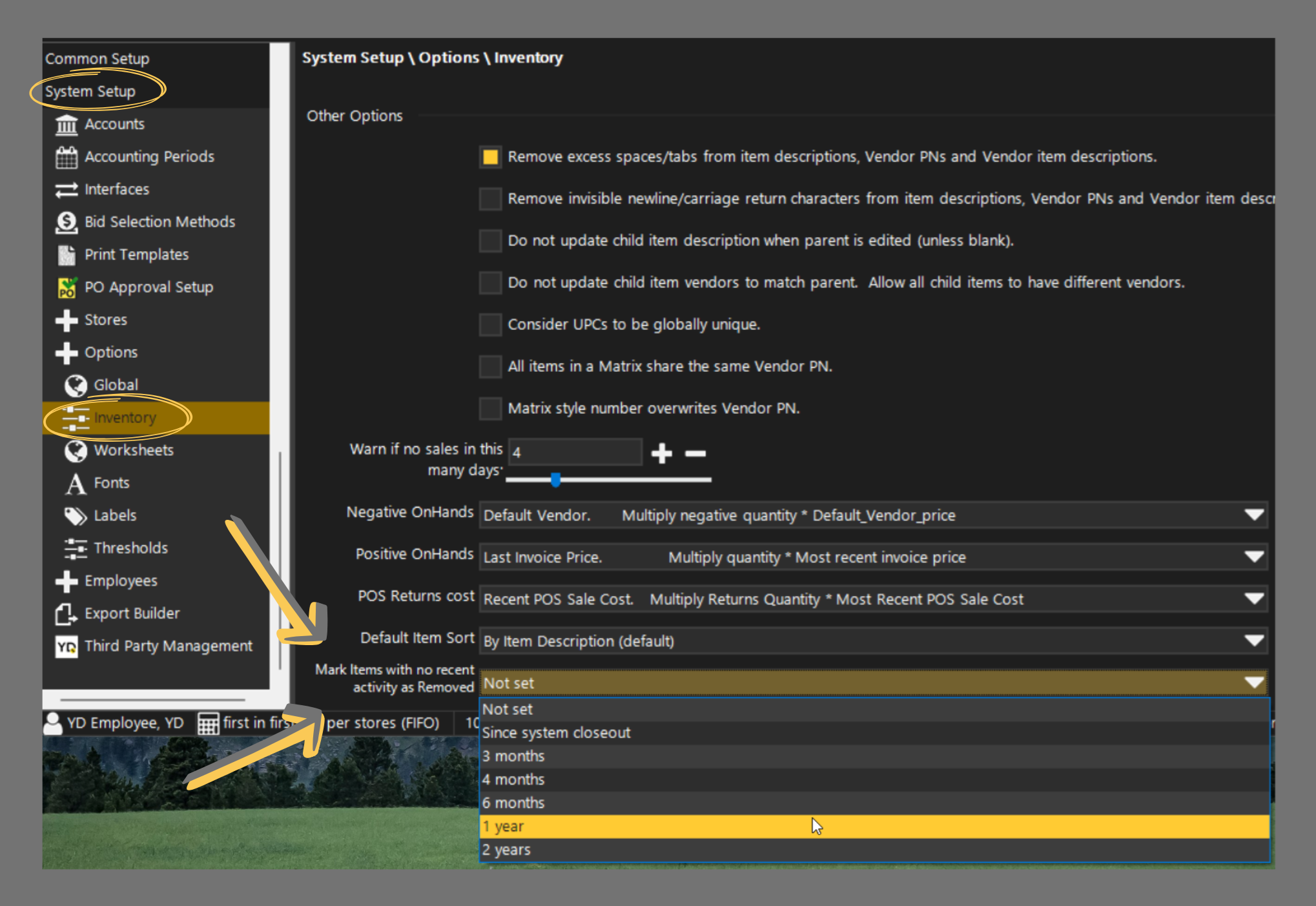Open the POS Returns cost dropdown
Viewport: 1316px width, 906px height.
click(1253, 599)
